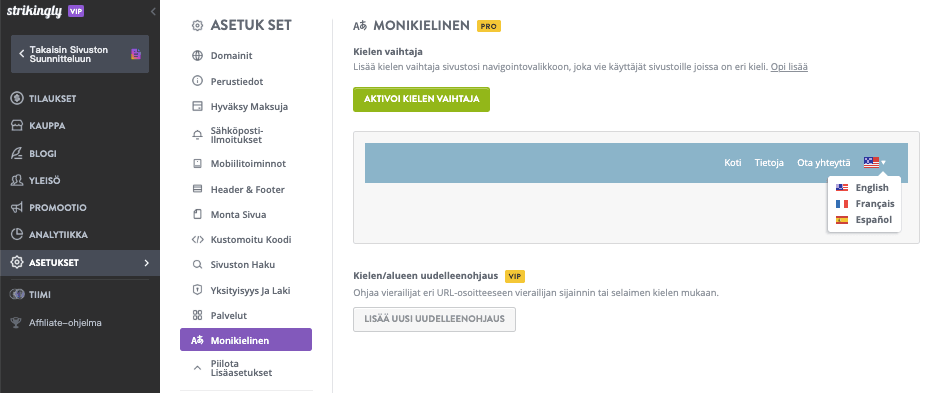
Task: Open Domainit globe icon
Action: (x=198, y=56)
